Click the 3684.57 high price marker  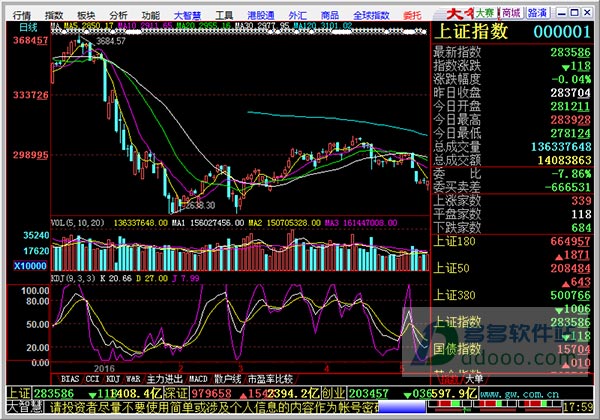tap(111, 41)
